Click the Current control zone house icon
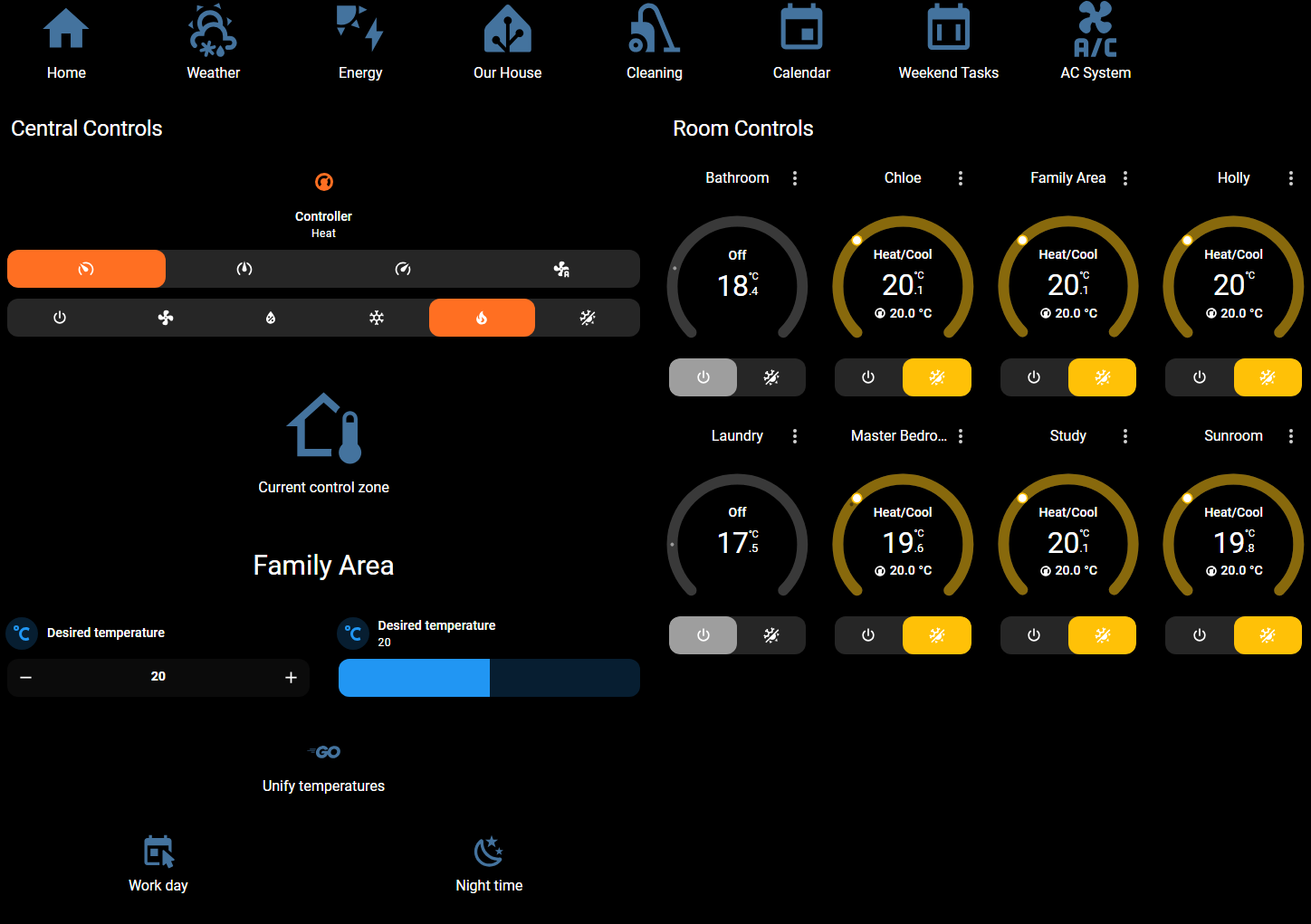Image resolution: width=1311 pixels, height=924 pixels. coord(324,428)
